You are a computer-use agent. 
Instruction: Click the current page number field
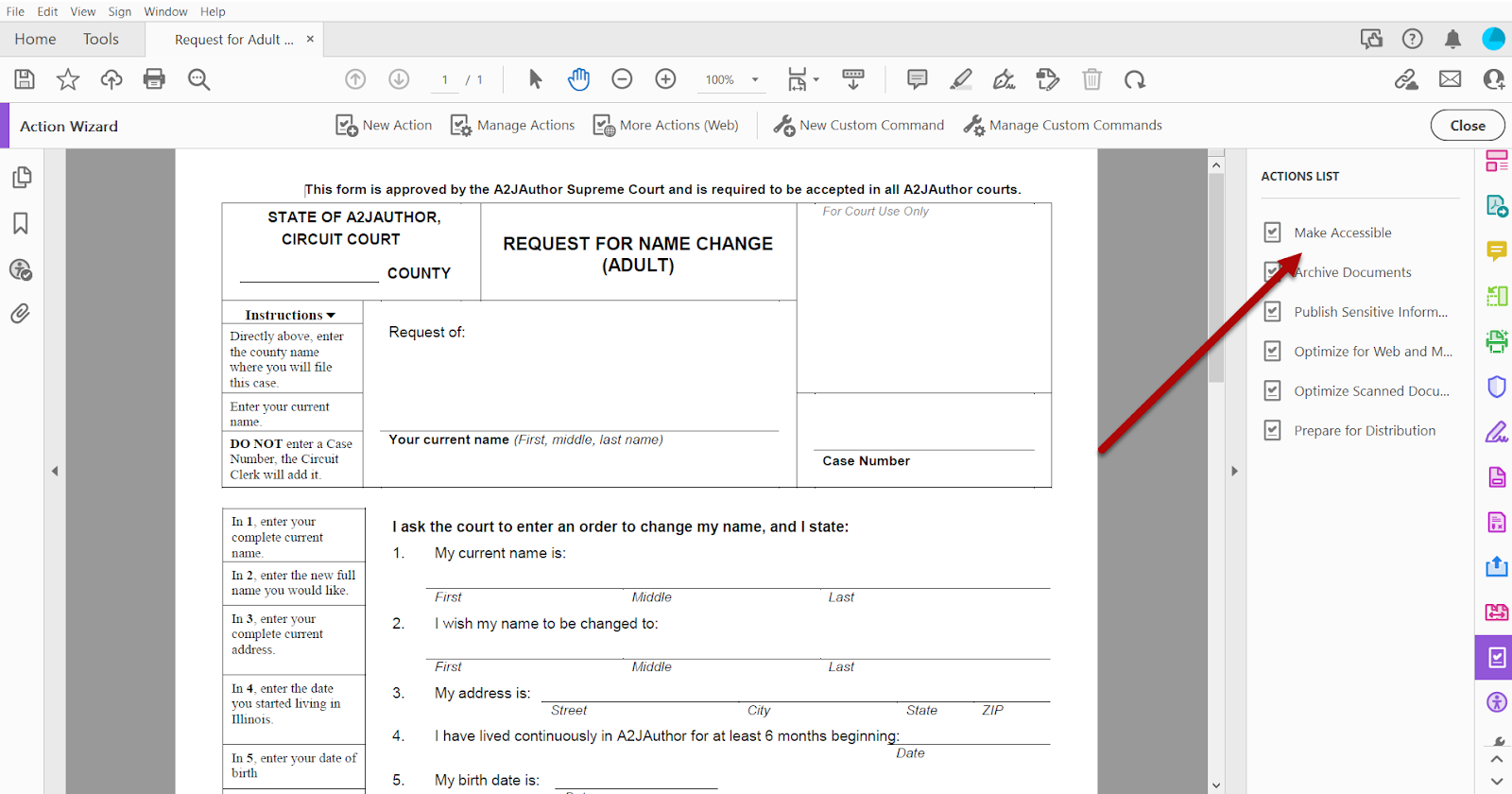(x=444, y=80)
